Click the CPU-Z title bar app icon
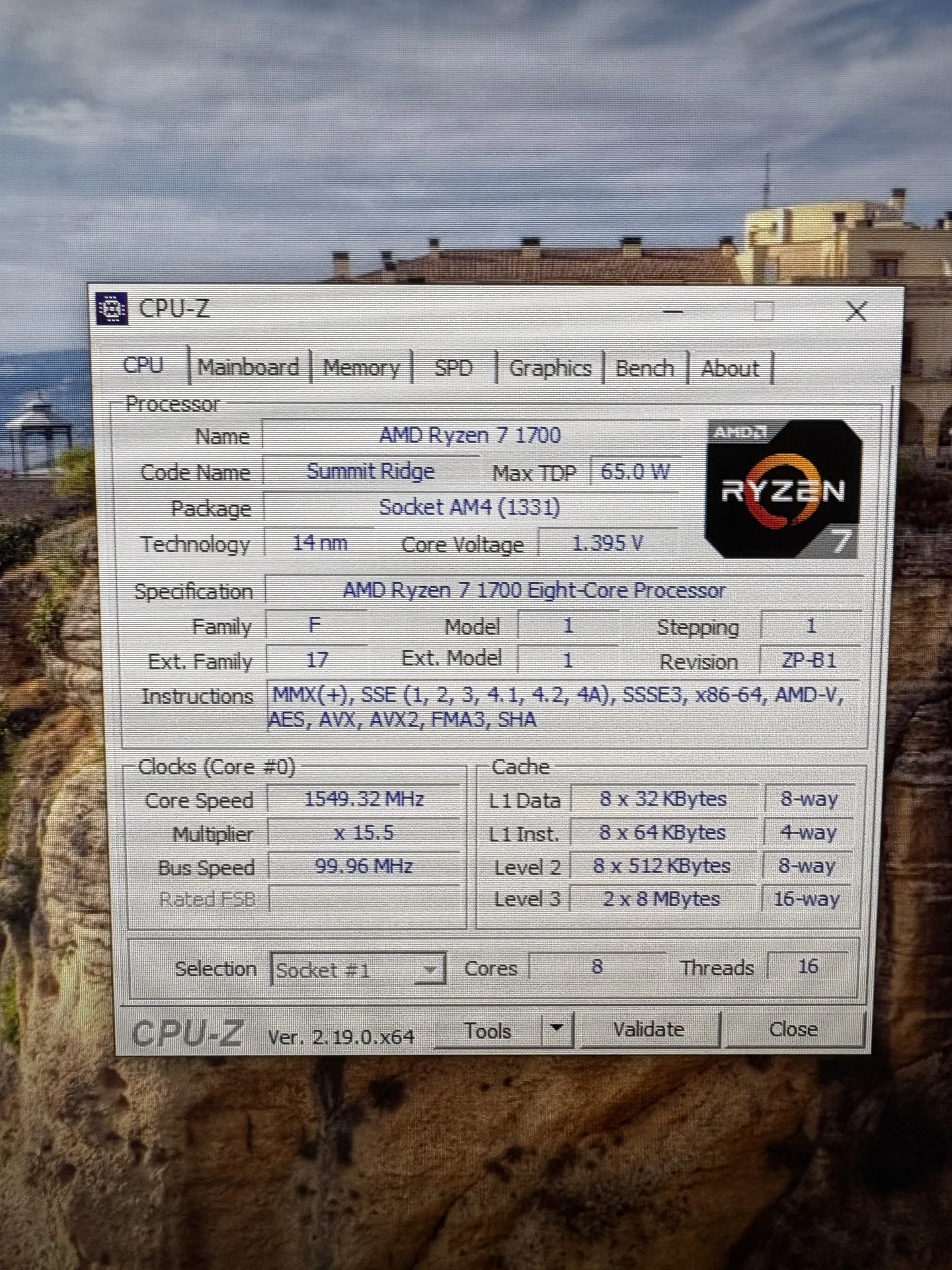Screen dimensions: 952x1270 112,308
